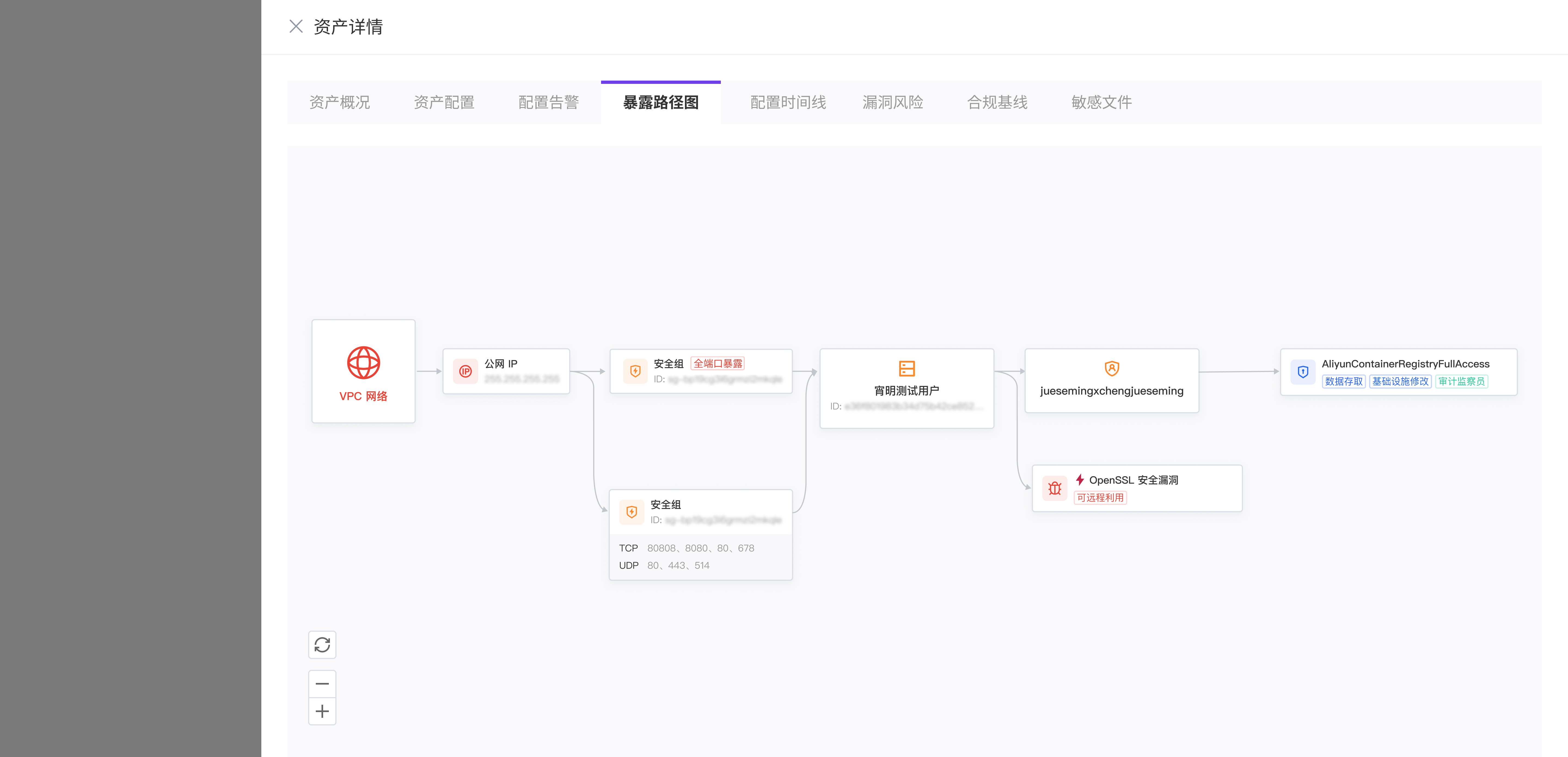Select the VPC 网络 label

click(x=363, y=396)
